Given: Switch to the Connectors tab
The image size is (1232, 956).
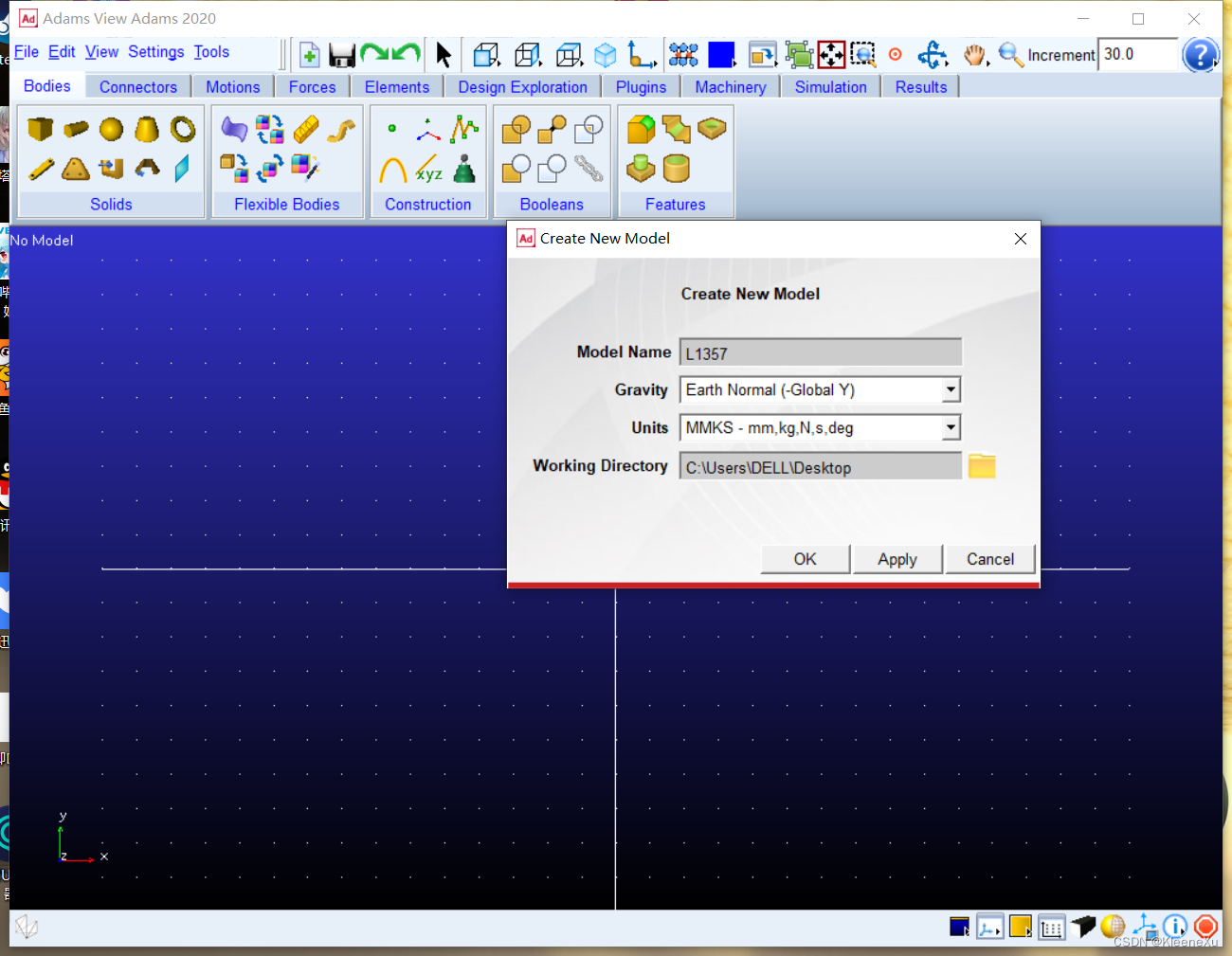Looking at the screenshot, I should point(138,87).
